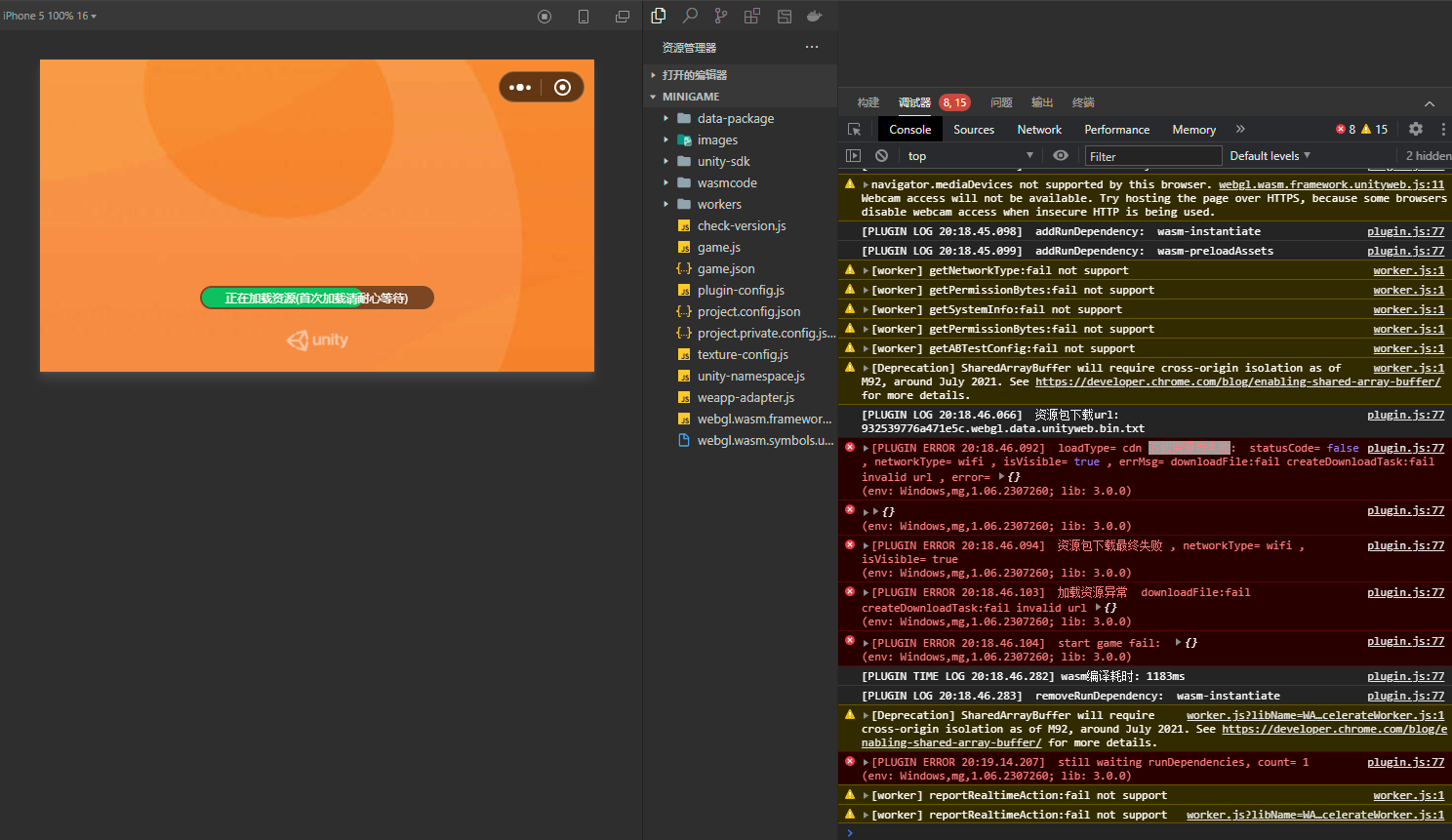Switch to the 输出 tab
The image size is (1452, 840).
[x=1042, y=102]
